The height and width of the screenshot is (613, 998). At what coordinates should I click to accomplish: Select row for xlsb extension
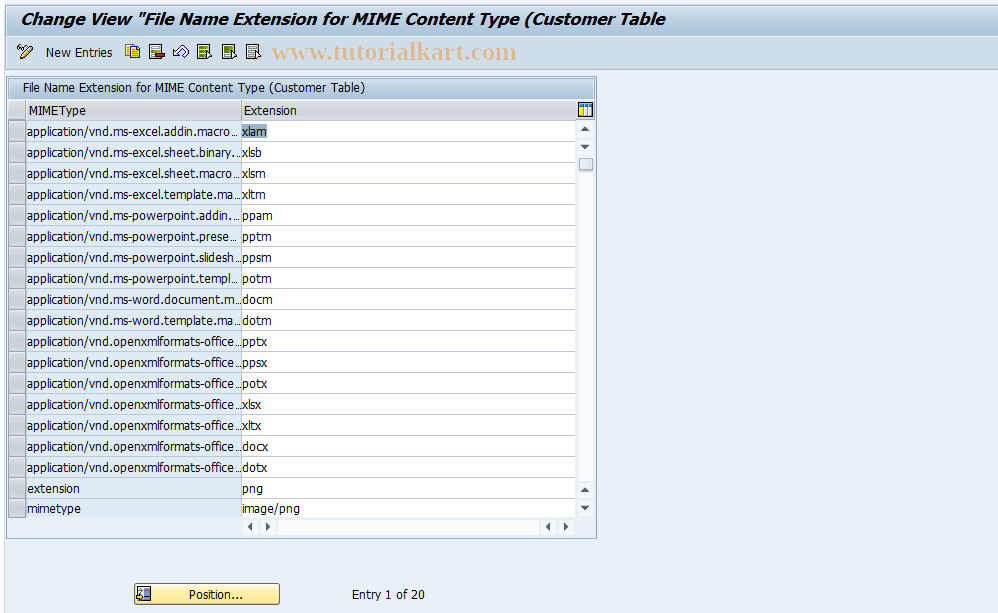coord(17,152)
